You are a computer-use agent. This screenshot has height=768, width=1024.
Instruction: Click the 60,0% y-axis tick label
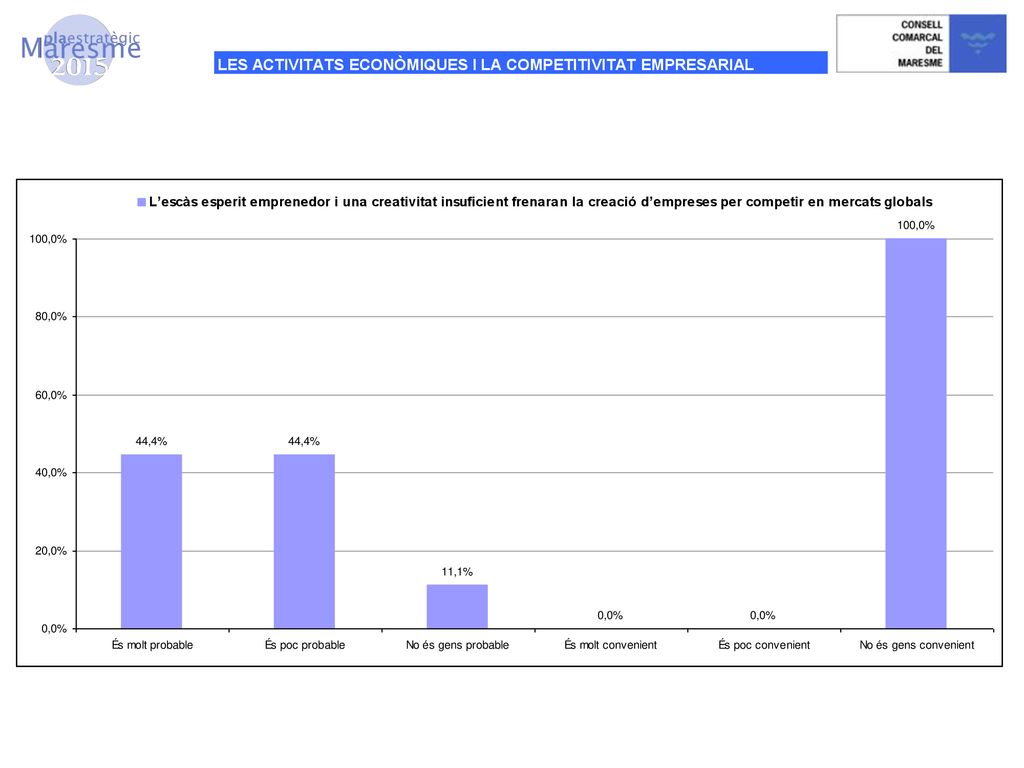point(51,395)
